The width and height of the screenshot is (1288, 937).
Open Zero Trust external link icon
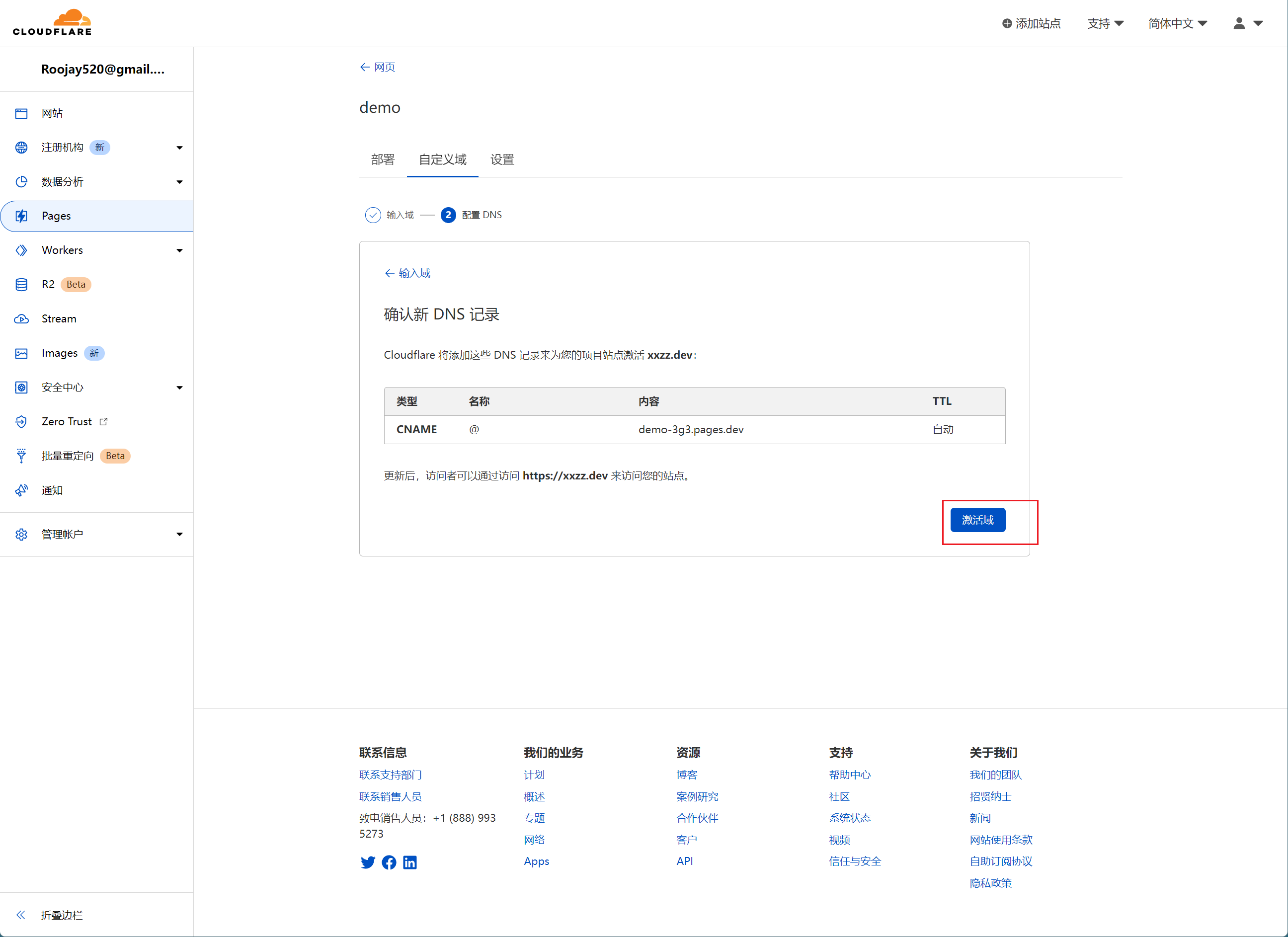[103, 421]
